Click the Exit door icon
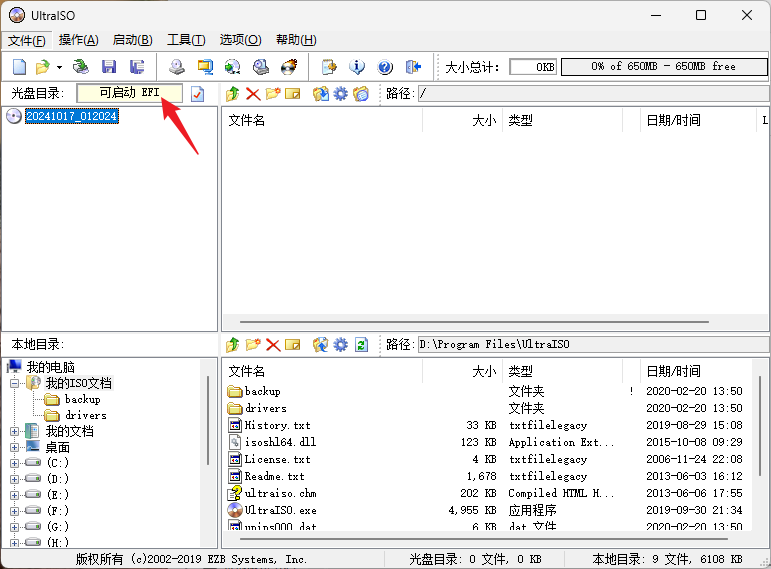The height and width of the screenshot is (569, 771). (x=413, y=66)
